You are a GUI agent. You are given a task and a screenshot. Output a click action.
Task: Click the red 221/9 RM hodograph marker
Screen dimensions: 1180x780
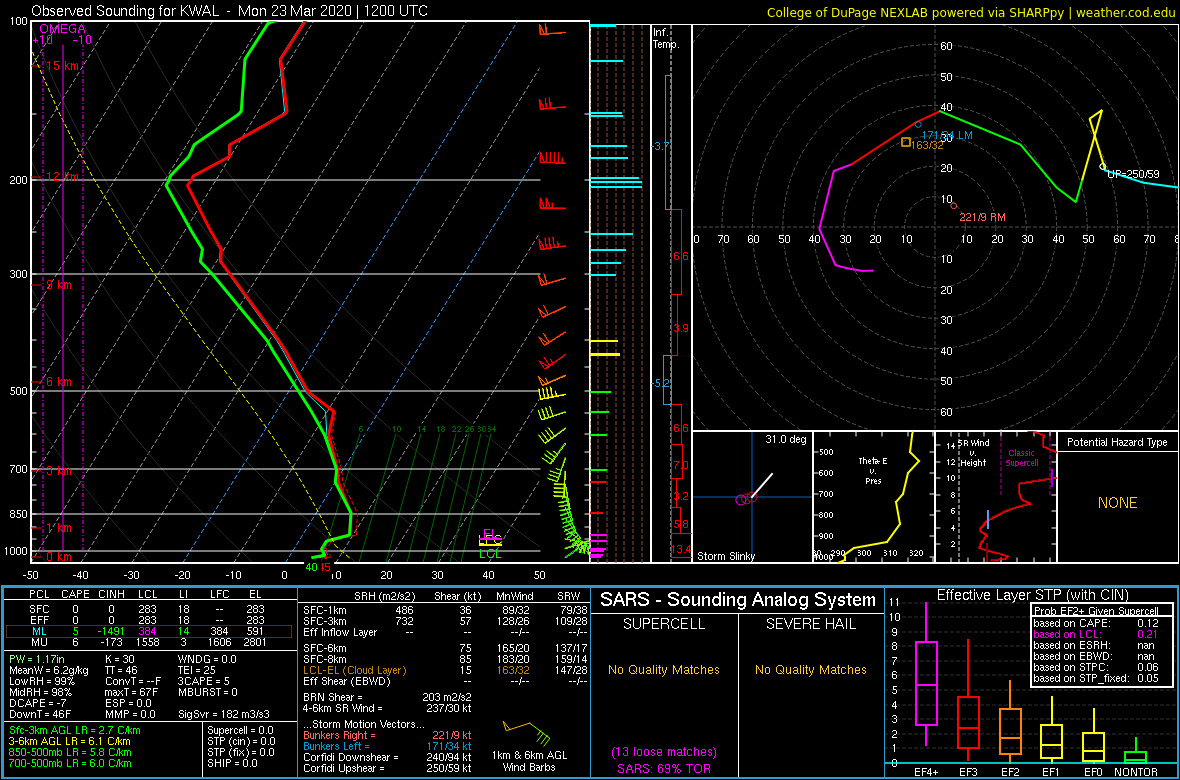953,206
